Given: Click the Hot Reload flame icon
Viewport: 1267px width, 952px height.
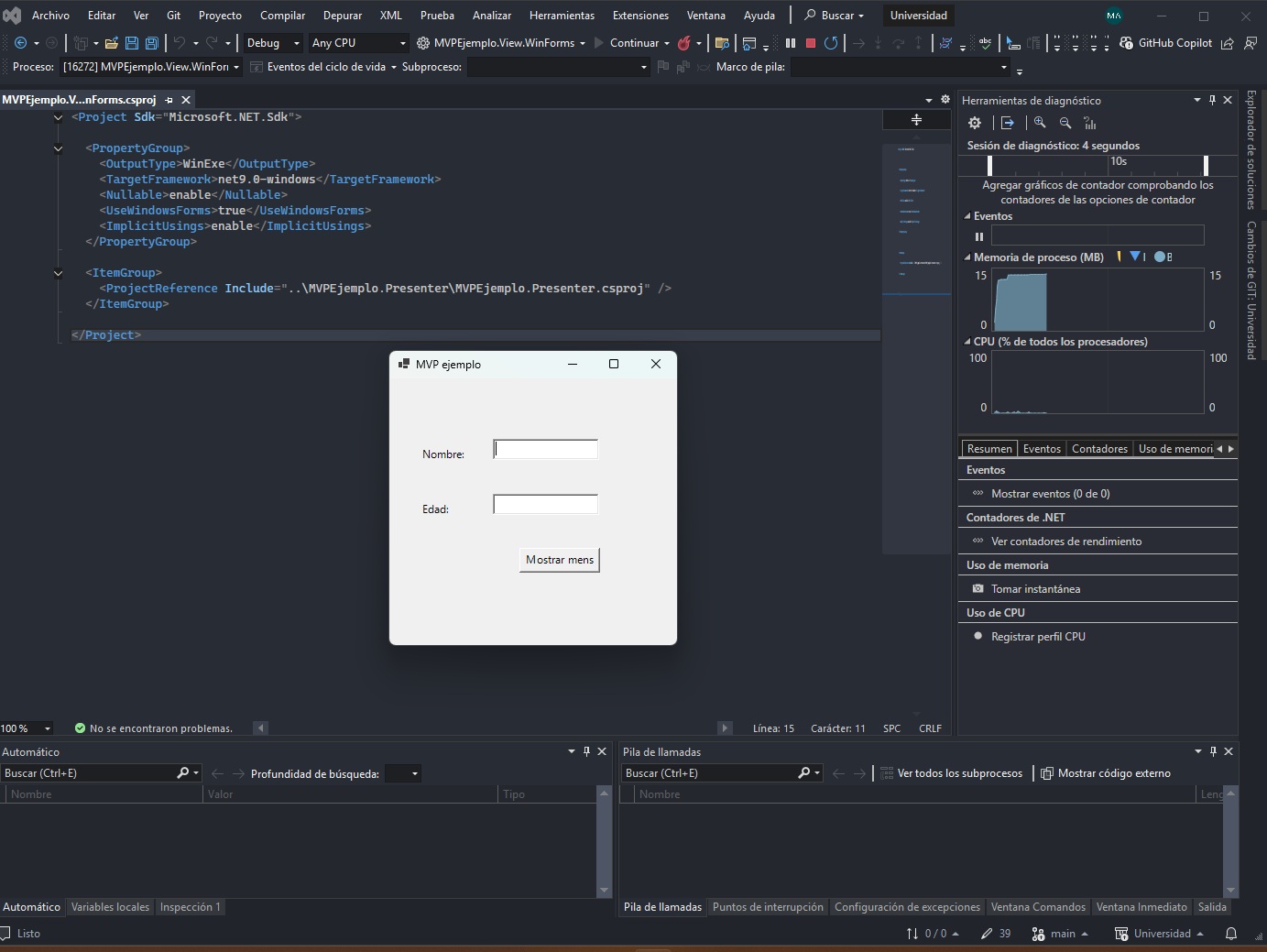Looking at the screenshot, I should pos(683,43).
